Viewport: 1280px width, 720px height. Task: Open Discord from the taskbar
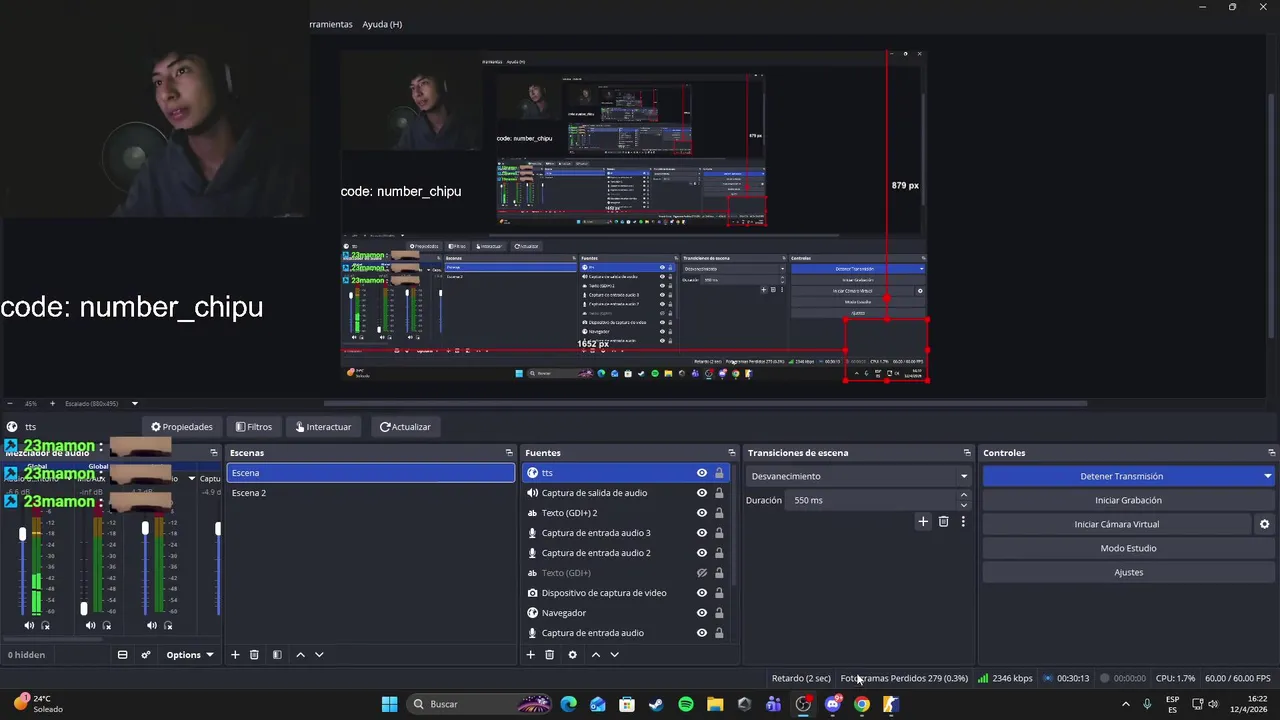(833, 704)
